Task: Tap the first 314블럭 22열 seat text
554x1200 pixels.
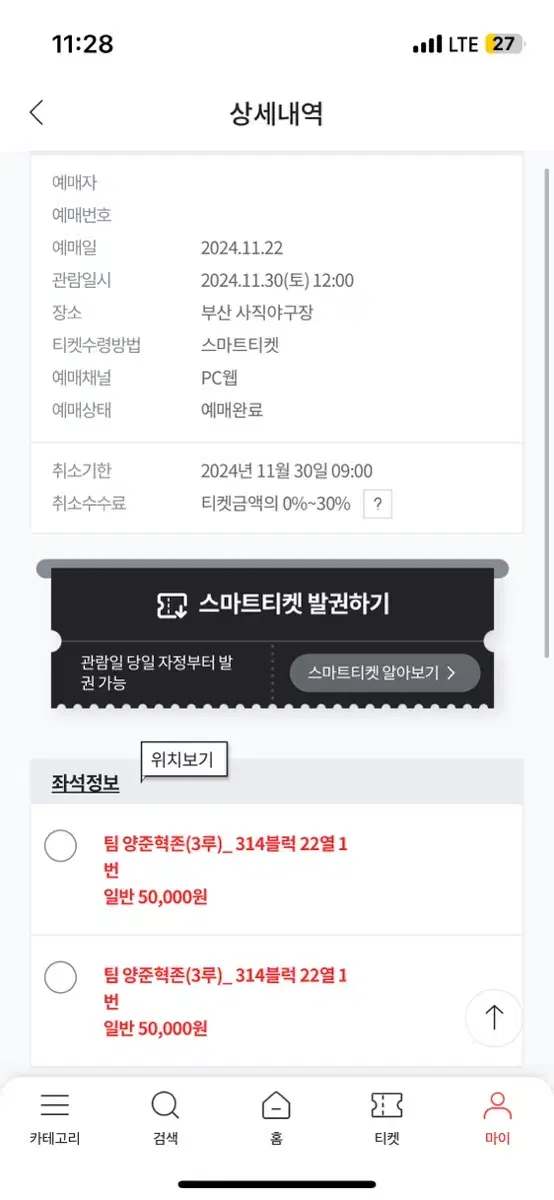Action: (x=226, y=857)
